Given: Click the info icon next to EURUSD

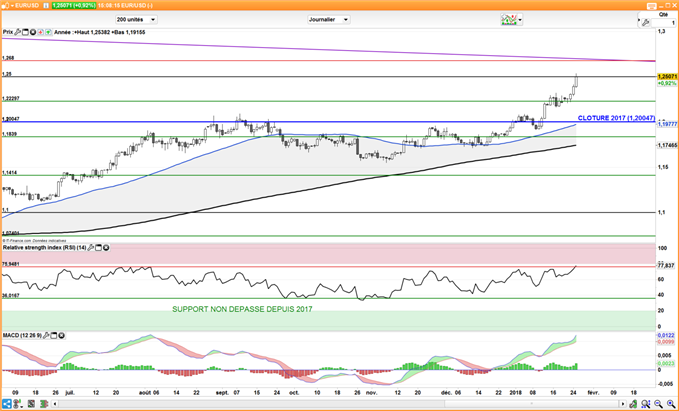Looking at the screenshot, I should 46,6.
